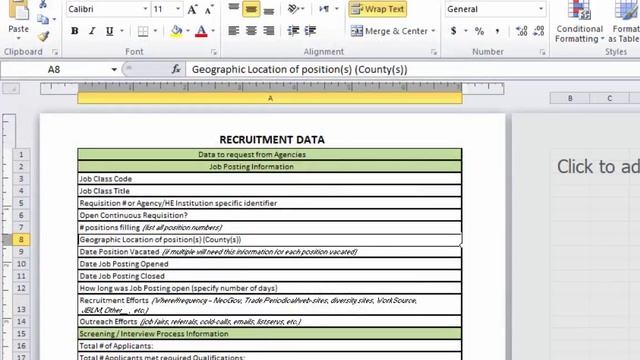This screenshot has width=640, height=360.
Task: Open Alignment group dialog launcher
Action: click(x=433, y=52)
